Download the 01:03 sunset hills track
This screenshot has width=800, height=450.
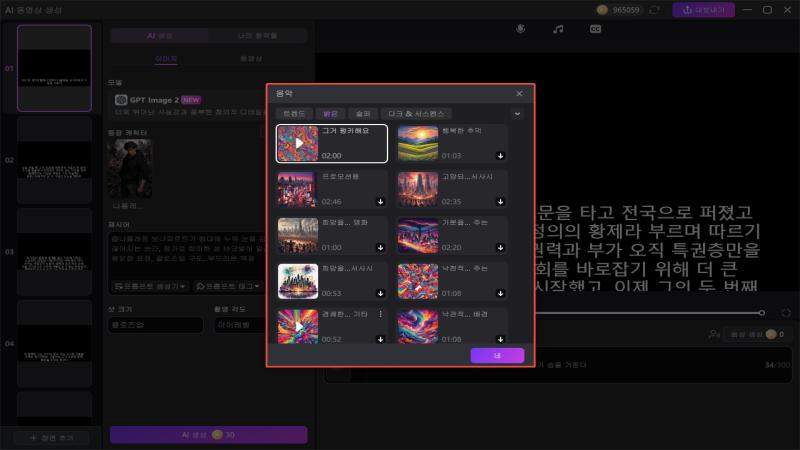[501, 156]
